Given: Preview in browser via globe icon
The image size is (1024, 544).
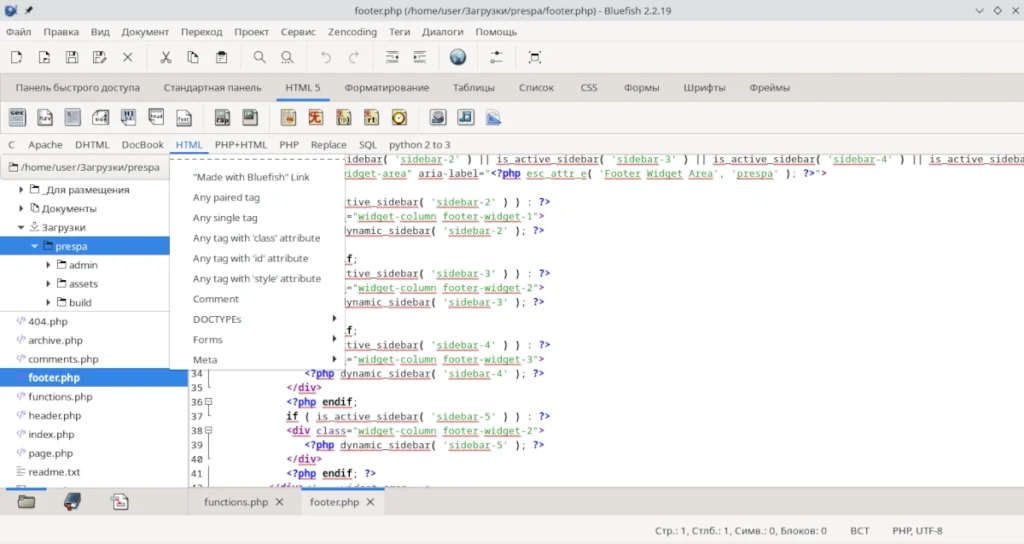Looking at the screenshot, I should click(458, 57).
